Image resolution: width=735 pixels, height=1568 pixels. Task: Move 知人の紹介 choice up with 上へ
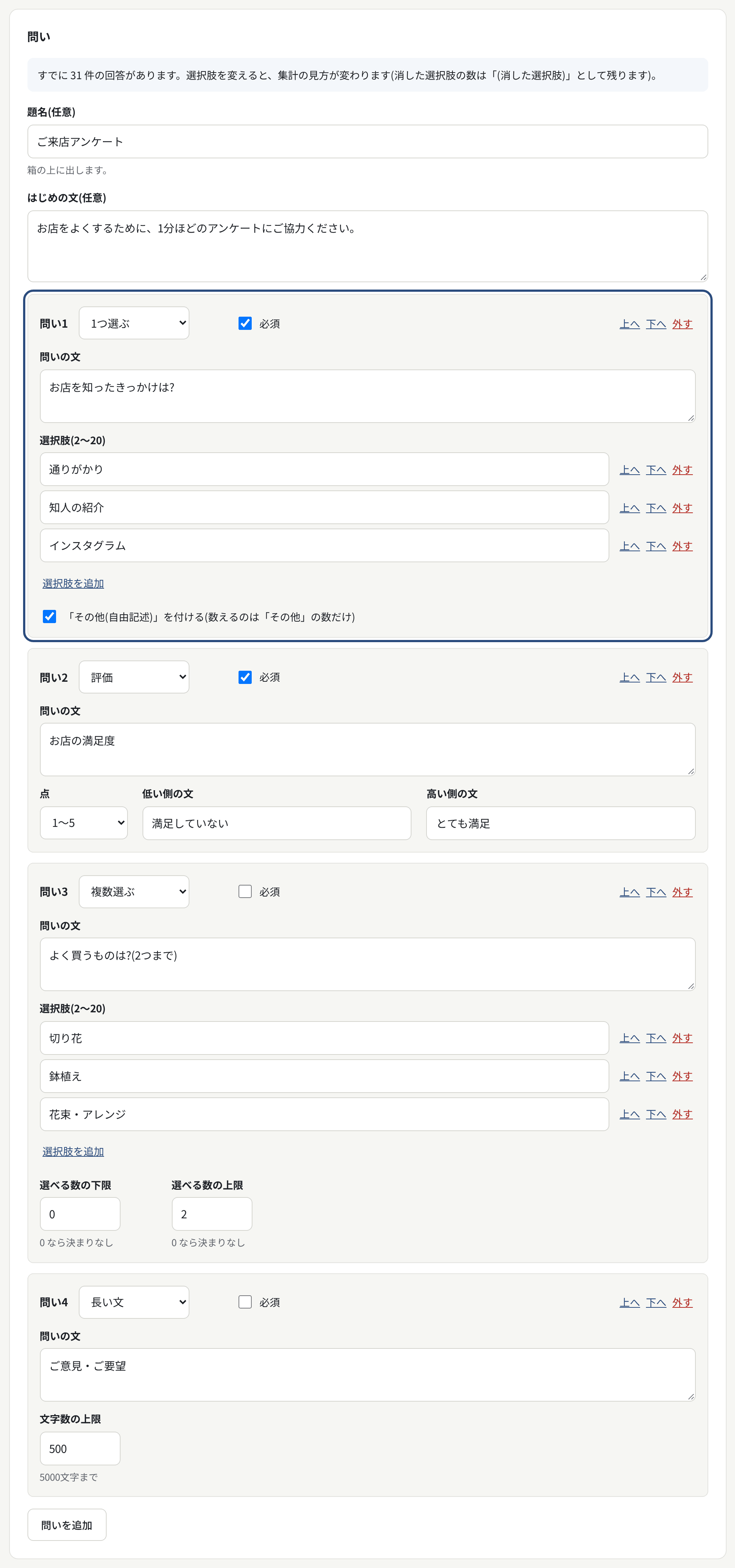[x=630, y=508]
